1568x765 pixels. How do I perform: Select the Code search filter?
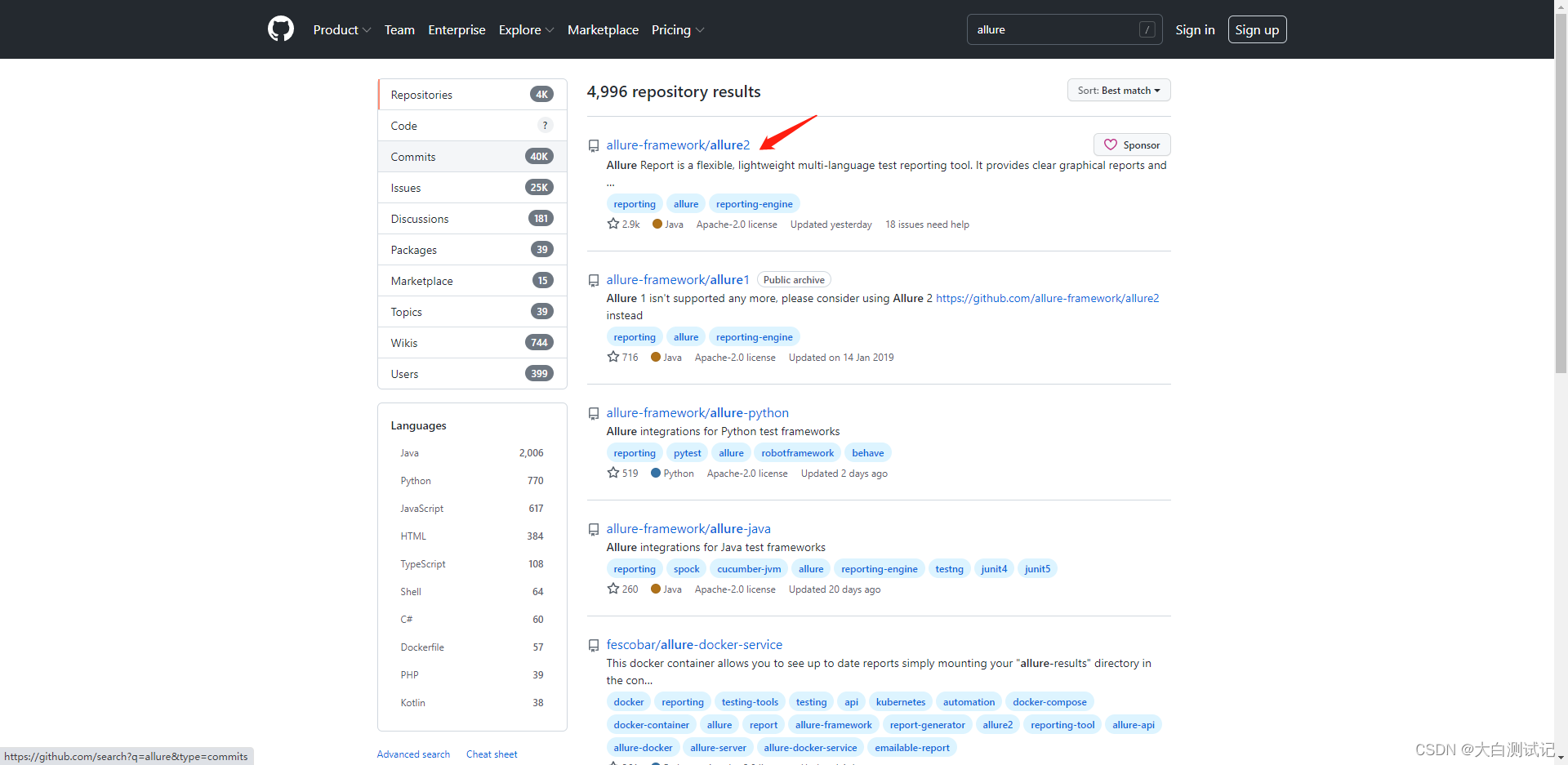[x=472, y=126]
